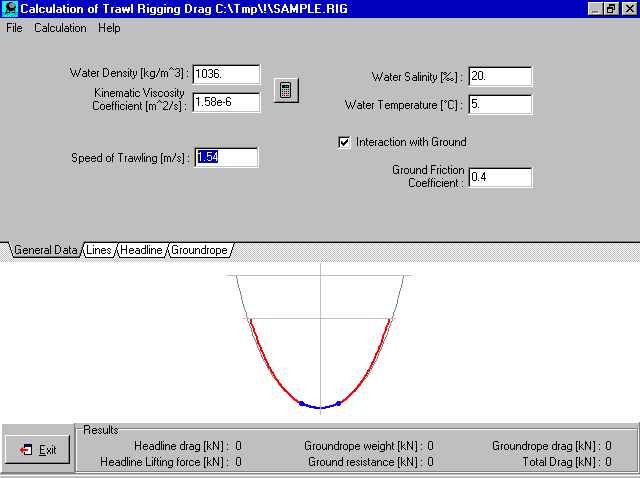Viewport: 640px width, 478px height.
Task: Click the calculator icon next to water density
Action: pos(286,90)
